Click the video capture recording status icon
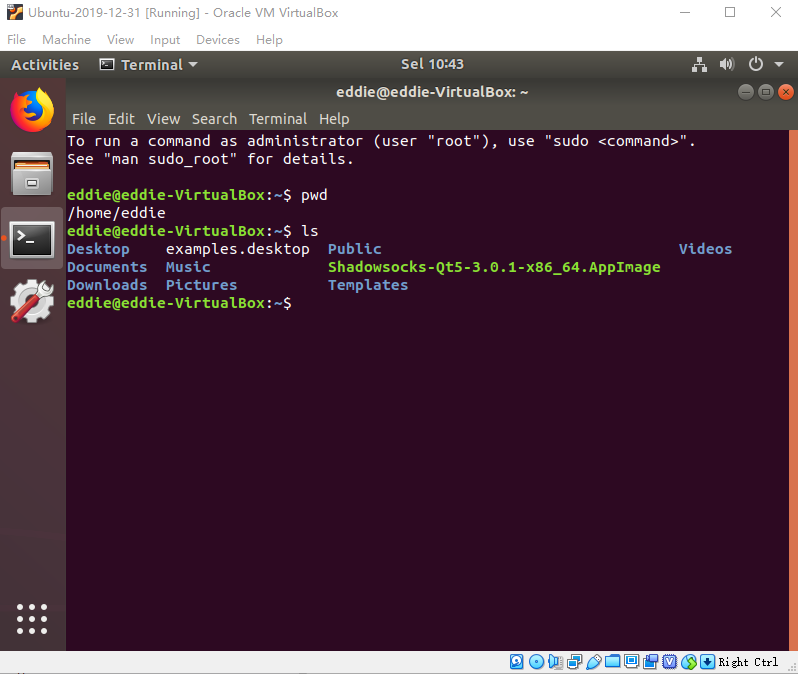The width and height of the screenshot is (798, 674). [650, 662]
